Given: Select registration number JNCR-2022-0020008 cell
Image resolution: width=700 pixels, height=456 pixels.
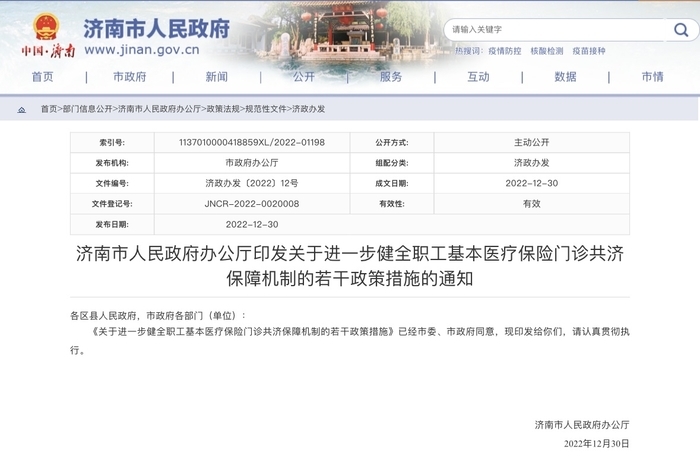Looking at the screenshot, I should coord(252,204).
